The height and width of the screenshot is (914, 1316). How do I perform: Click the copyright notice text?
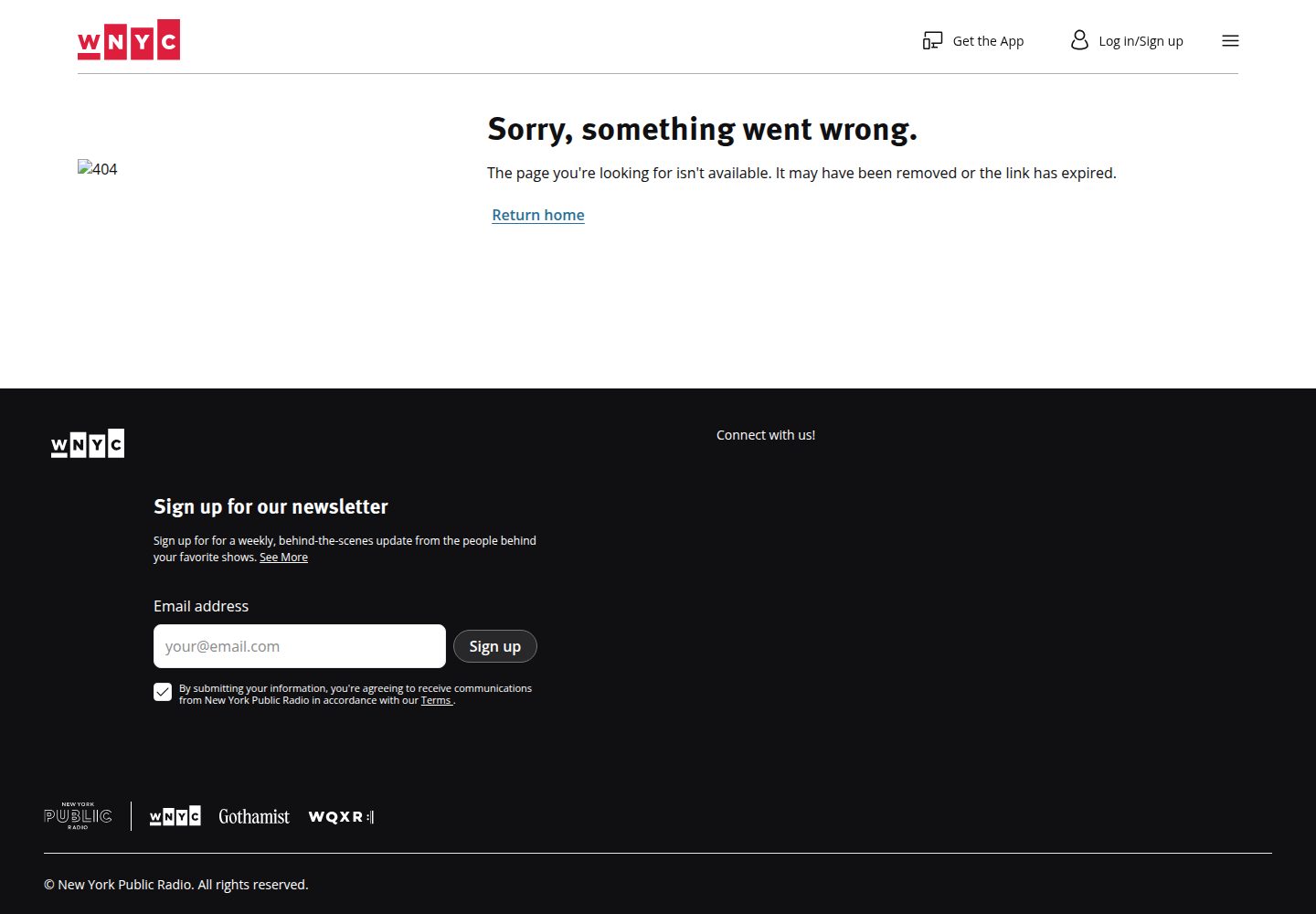(x=176, y=885)
